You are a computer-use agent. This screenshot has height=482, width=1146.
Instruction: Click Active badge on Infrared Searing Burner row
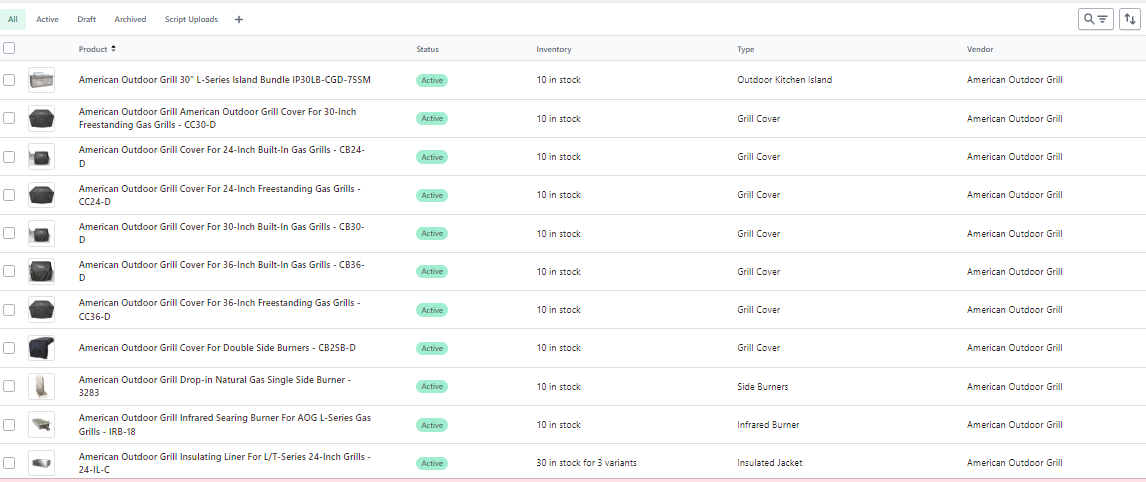(x=432, y=424)
